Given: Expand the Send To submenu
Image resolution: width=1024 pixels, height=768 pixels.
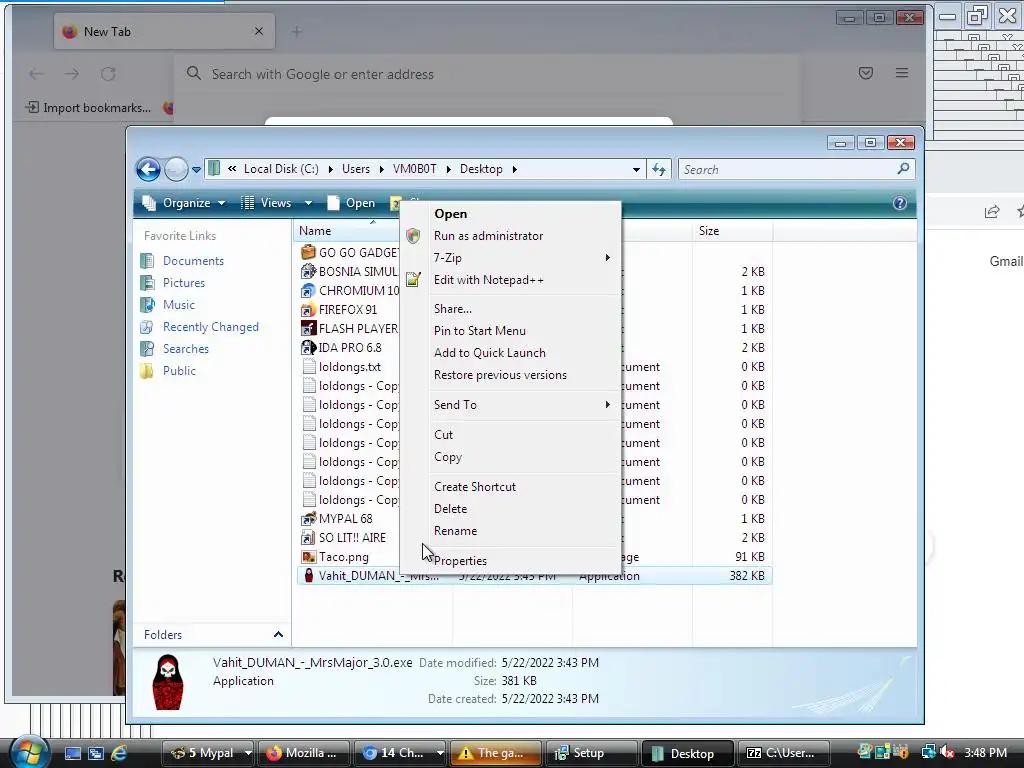Looking at the screenshot, I should click(x=511, y=405).
